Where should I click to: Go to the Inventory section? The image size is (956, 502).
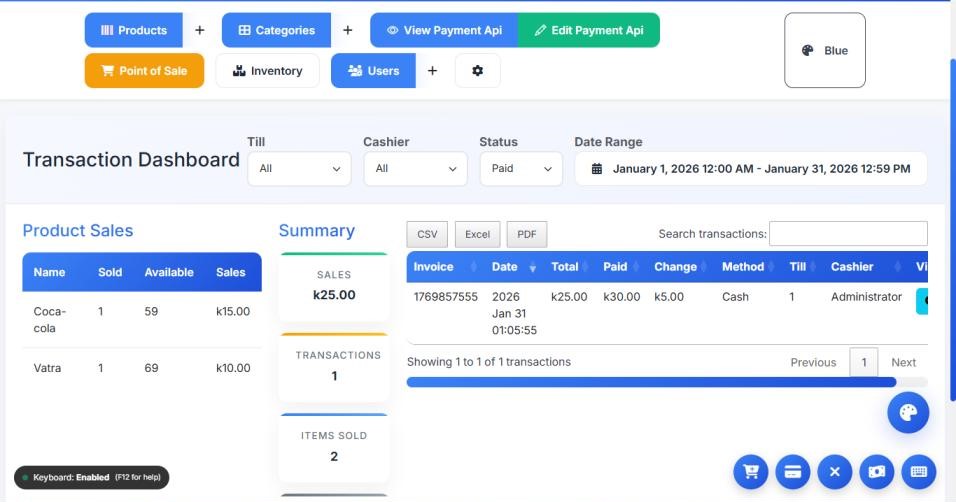[267, 71]
